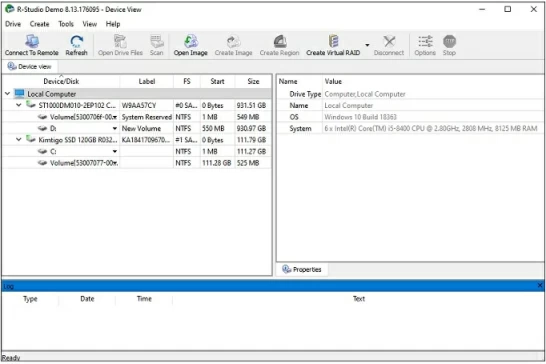Open dropdown arrow on Volume{5300706f row
The image size is (546, 364).
(x=116, y=117)
